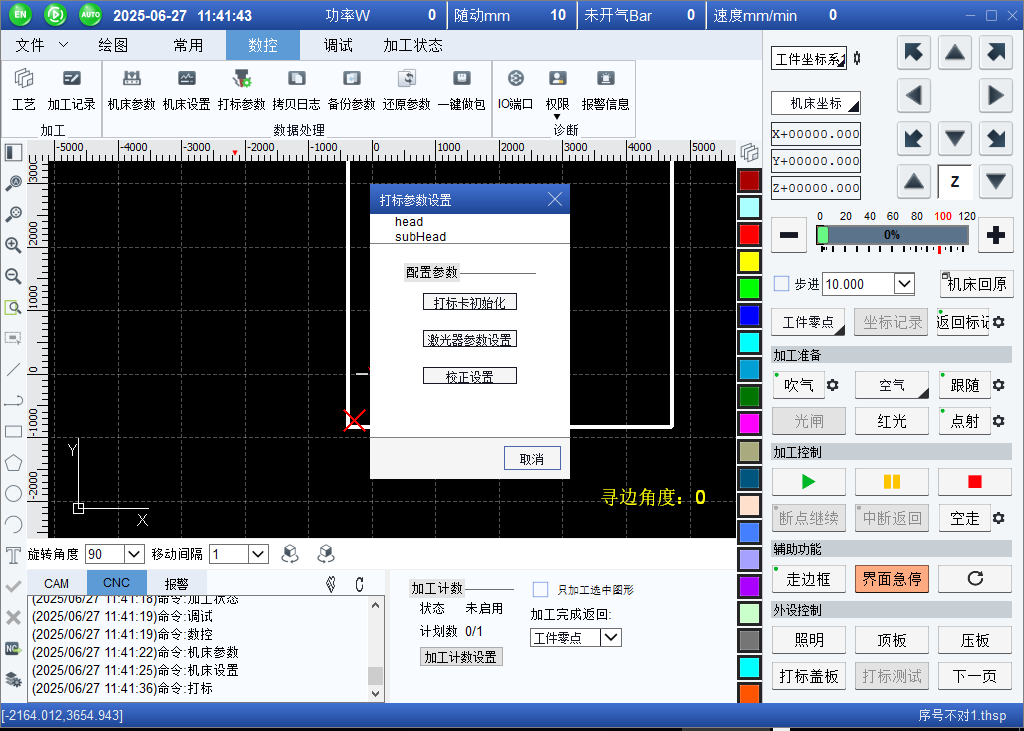Expand the 步进 distance combo box
The width and height of the screenshot is (1024, 731).
click(904, 284)
